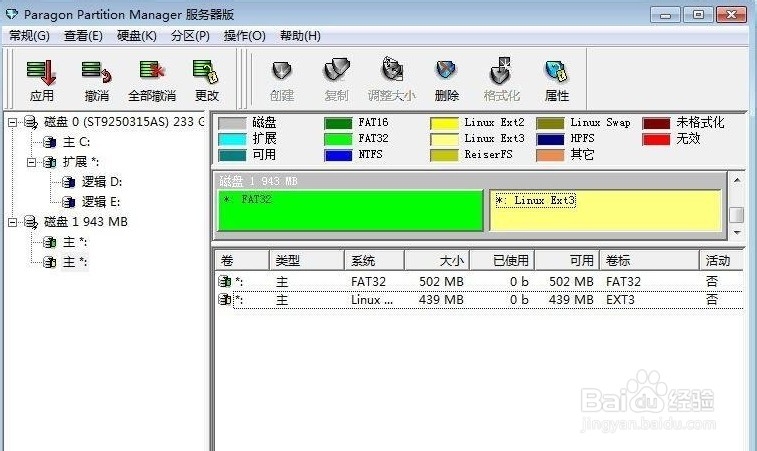Click the dark green FAT16 legend swatch
757x451 pixels.
[338, 123]
